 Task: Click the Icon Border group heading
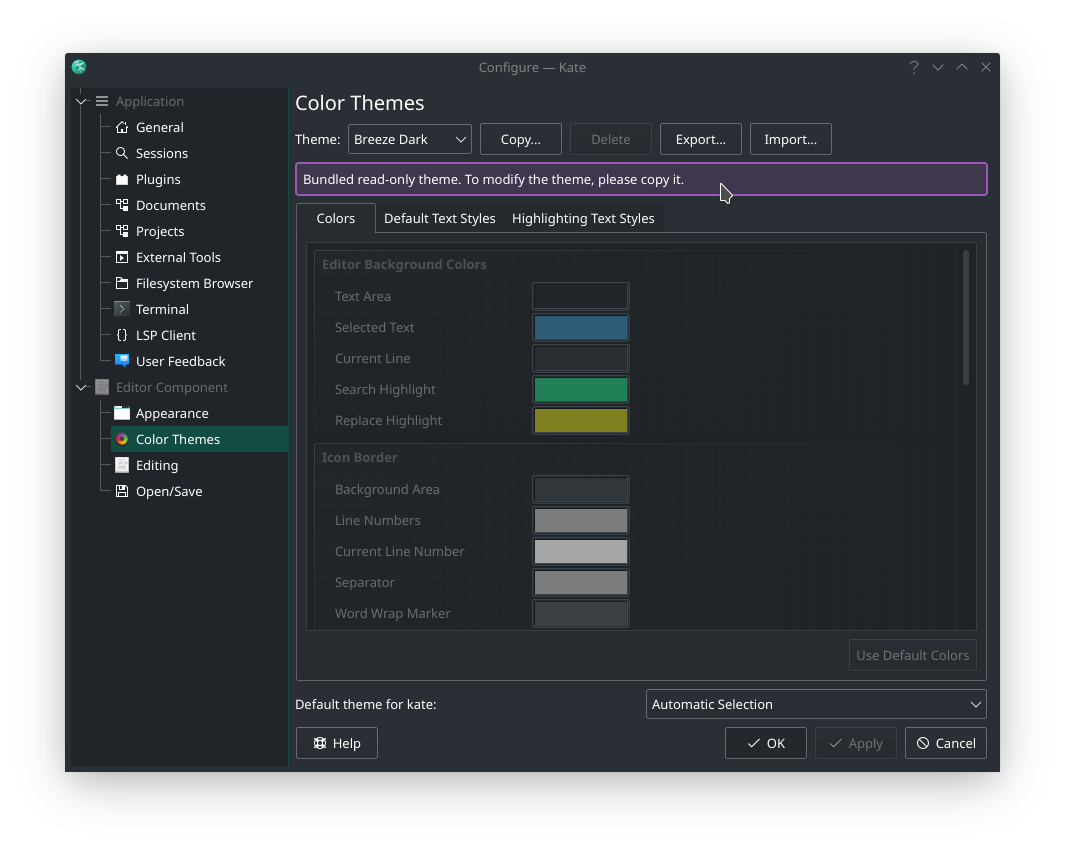(x=359, y=457)
